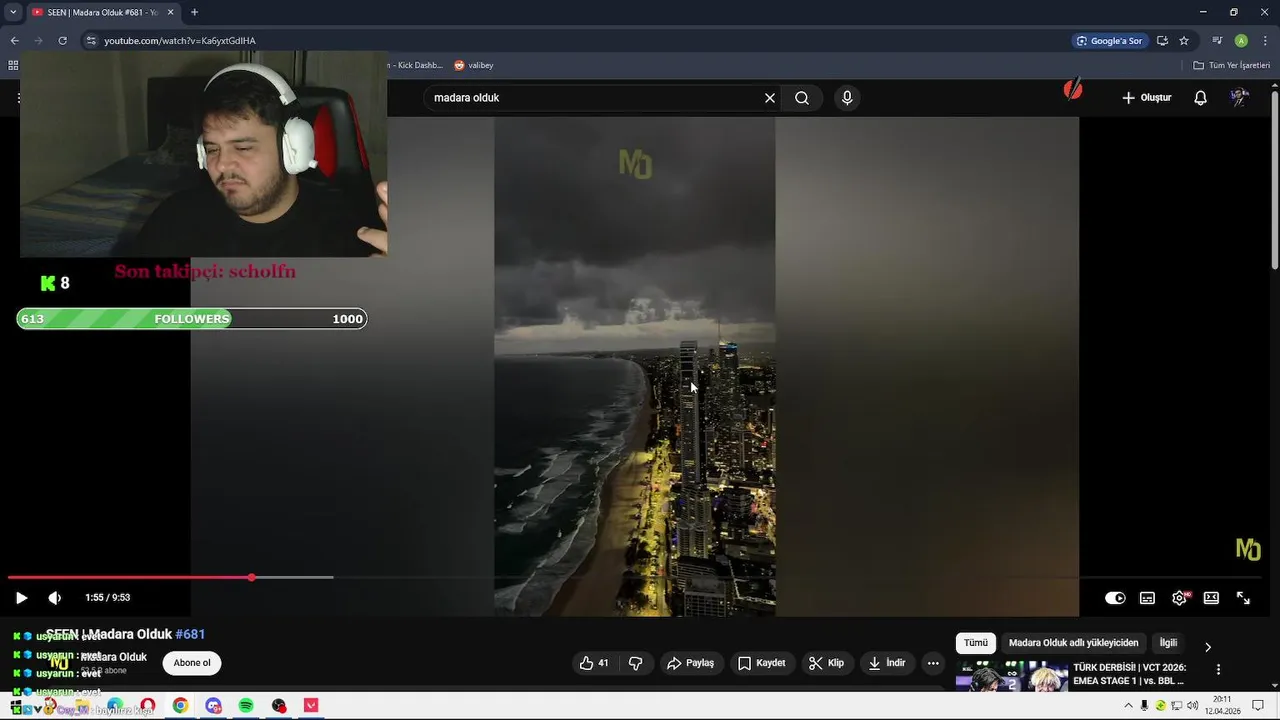This screenshot has width=1280, height=720.
Task: Open options for the TÜRK DERBİSİ video
Action: 1218,669
